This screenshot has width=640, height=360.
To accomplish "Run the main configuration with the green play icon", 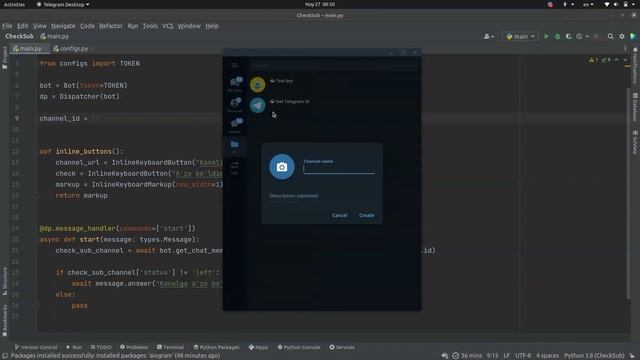I will coord(546,36).
